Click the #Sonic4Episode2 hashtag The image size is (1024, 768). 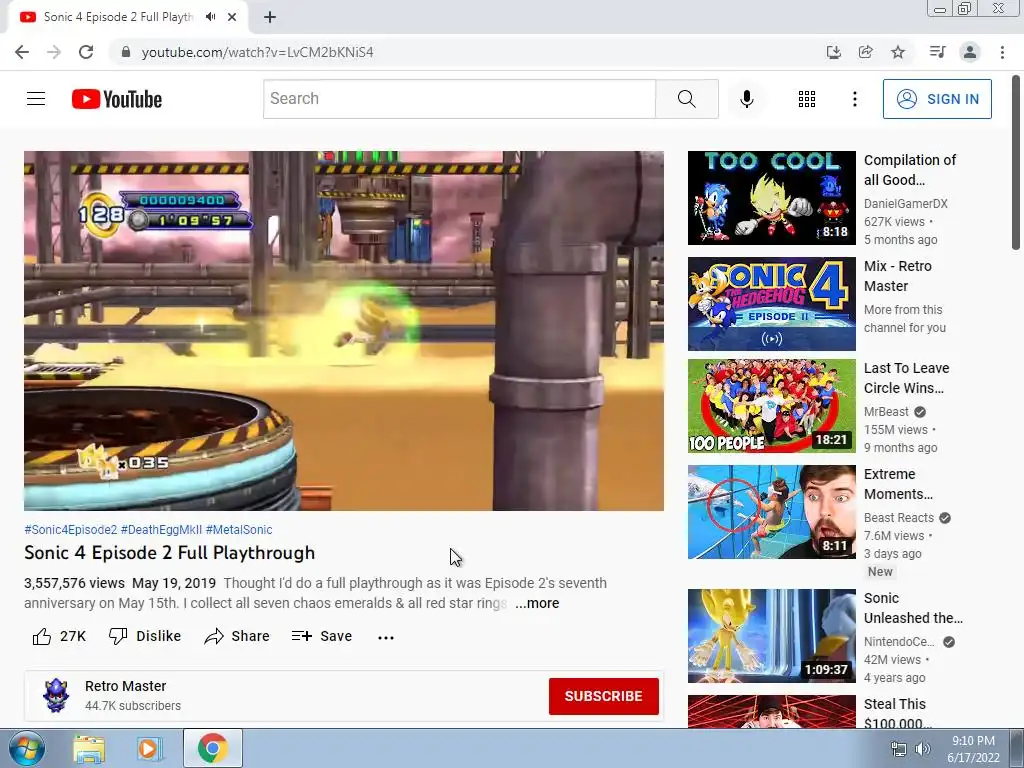tap(71, 530)
